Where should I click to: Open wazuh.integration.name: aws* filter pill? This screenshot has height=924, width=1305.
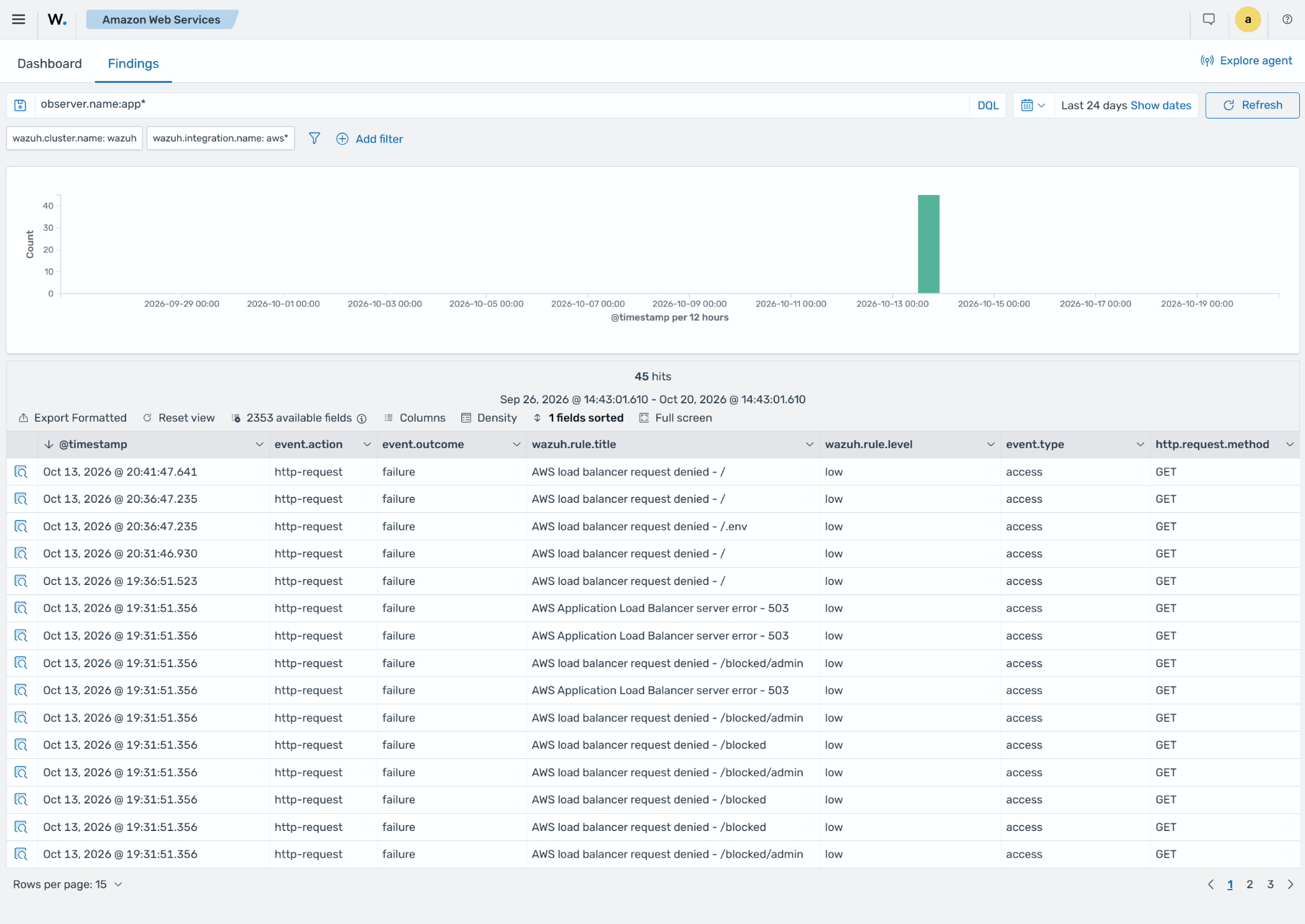click(220, 138)
